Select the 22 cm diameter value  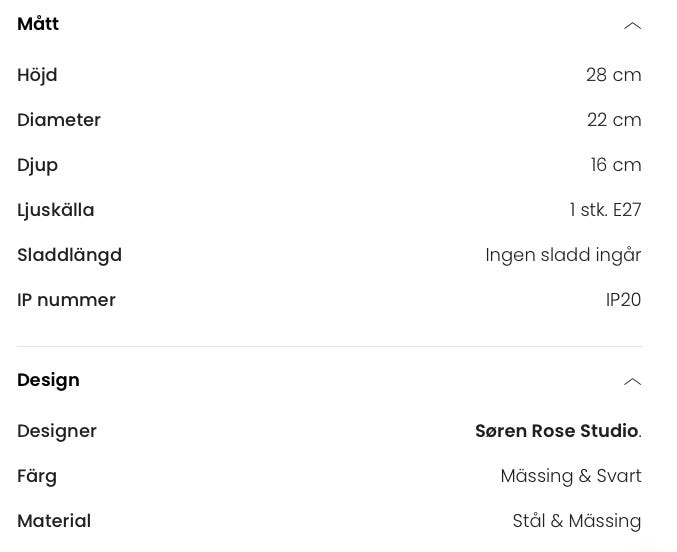coord(614,120)
